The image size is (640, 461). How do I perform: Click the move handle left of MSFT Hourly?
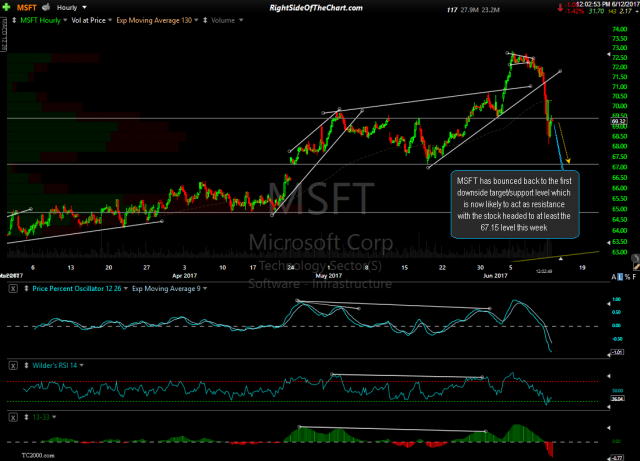point(14,20)
